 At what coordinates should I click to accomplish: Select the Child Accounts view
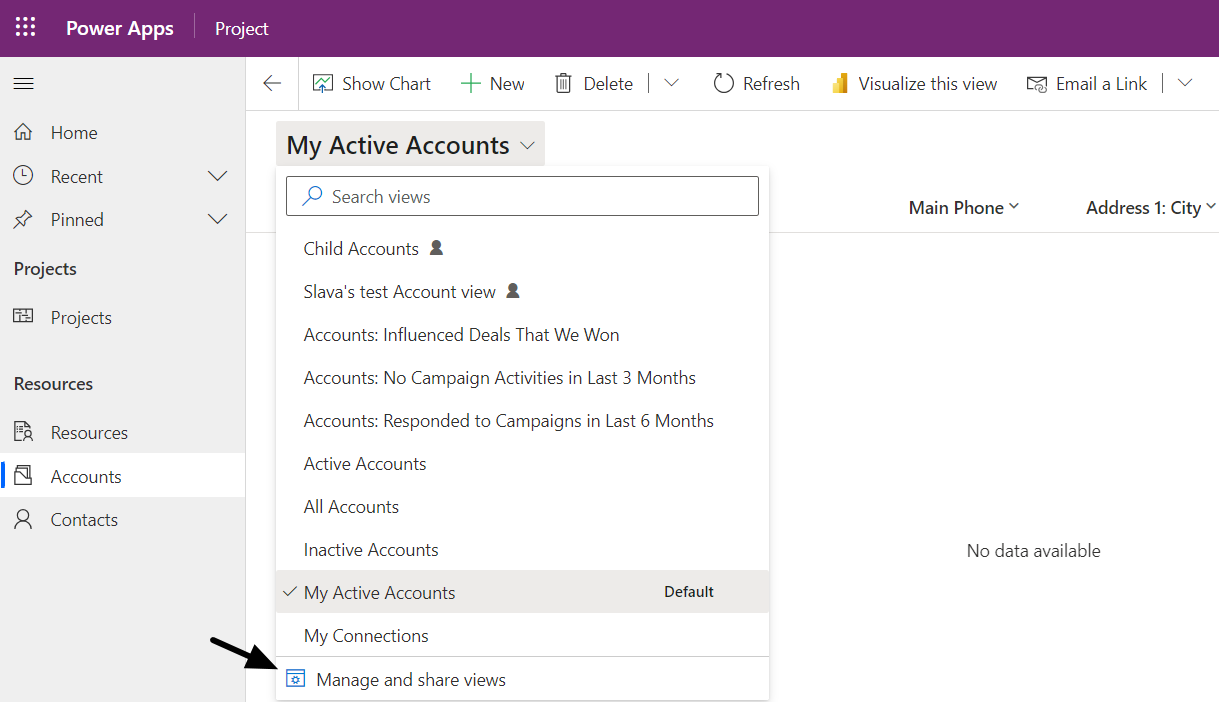tap(522, 248)
